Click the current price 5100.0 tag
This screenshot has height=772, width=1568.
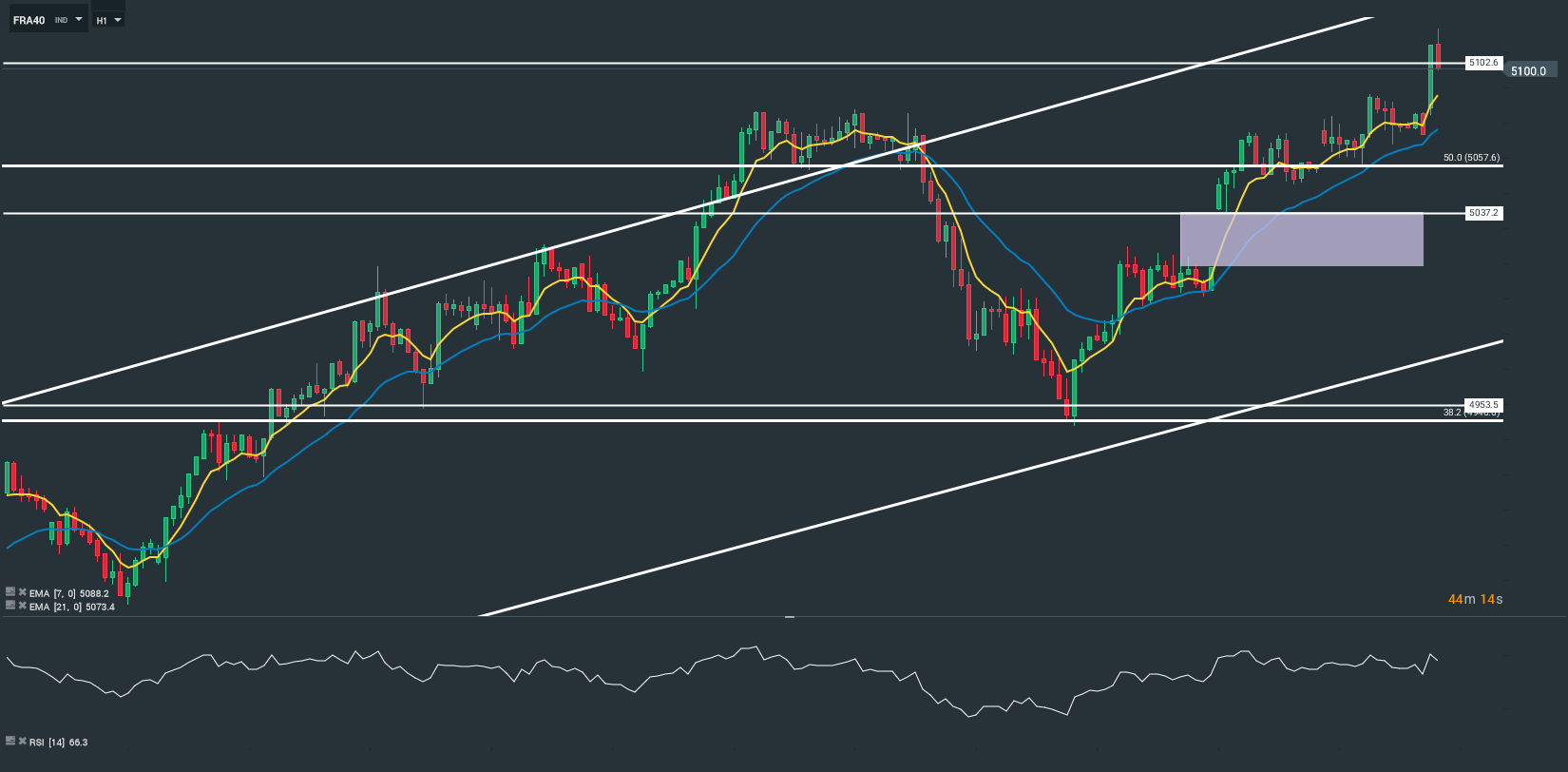[x=1529, y=71]
